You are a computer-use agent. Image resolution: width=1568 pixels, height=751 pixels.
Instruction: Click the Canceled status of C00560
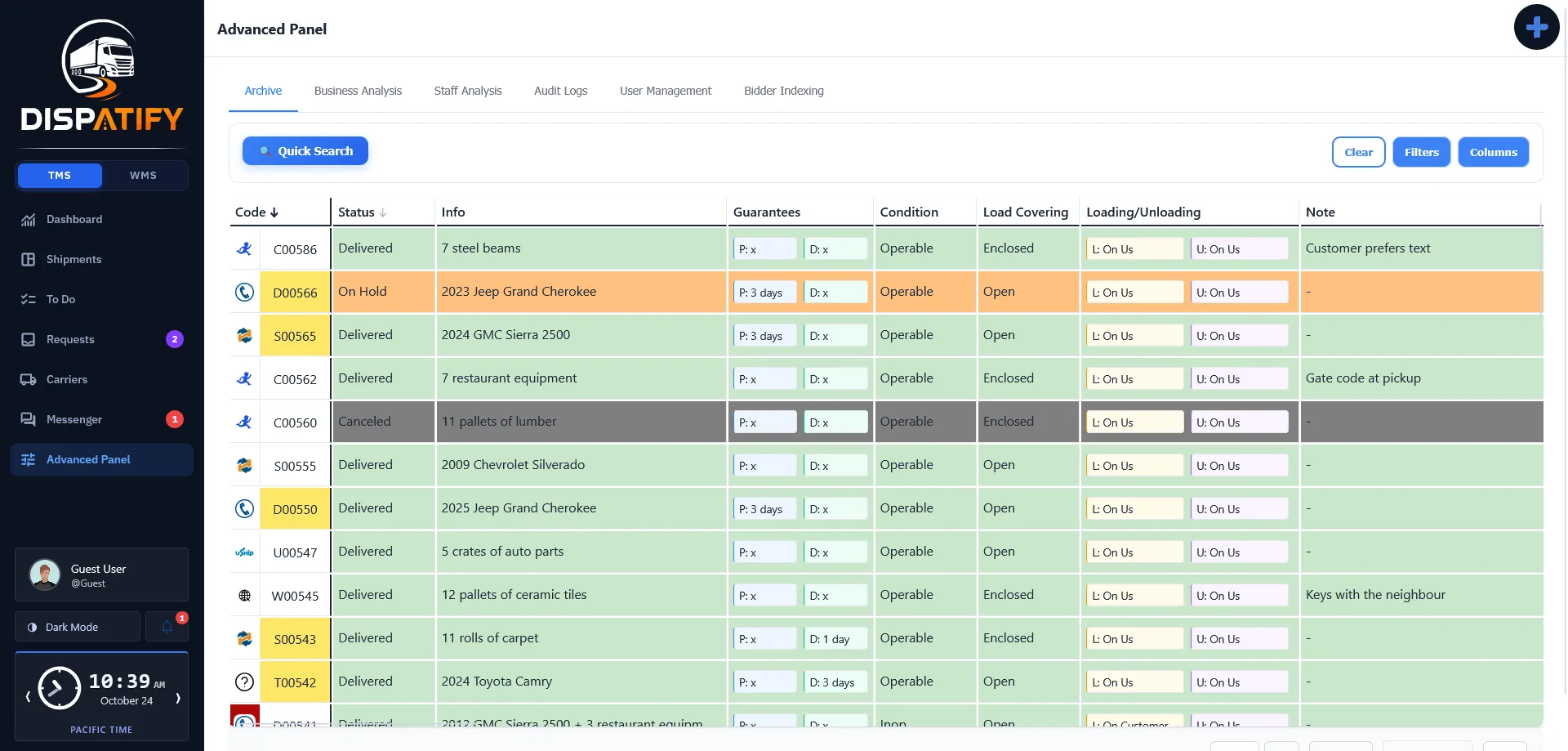tap(364, 422)
